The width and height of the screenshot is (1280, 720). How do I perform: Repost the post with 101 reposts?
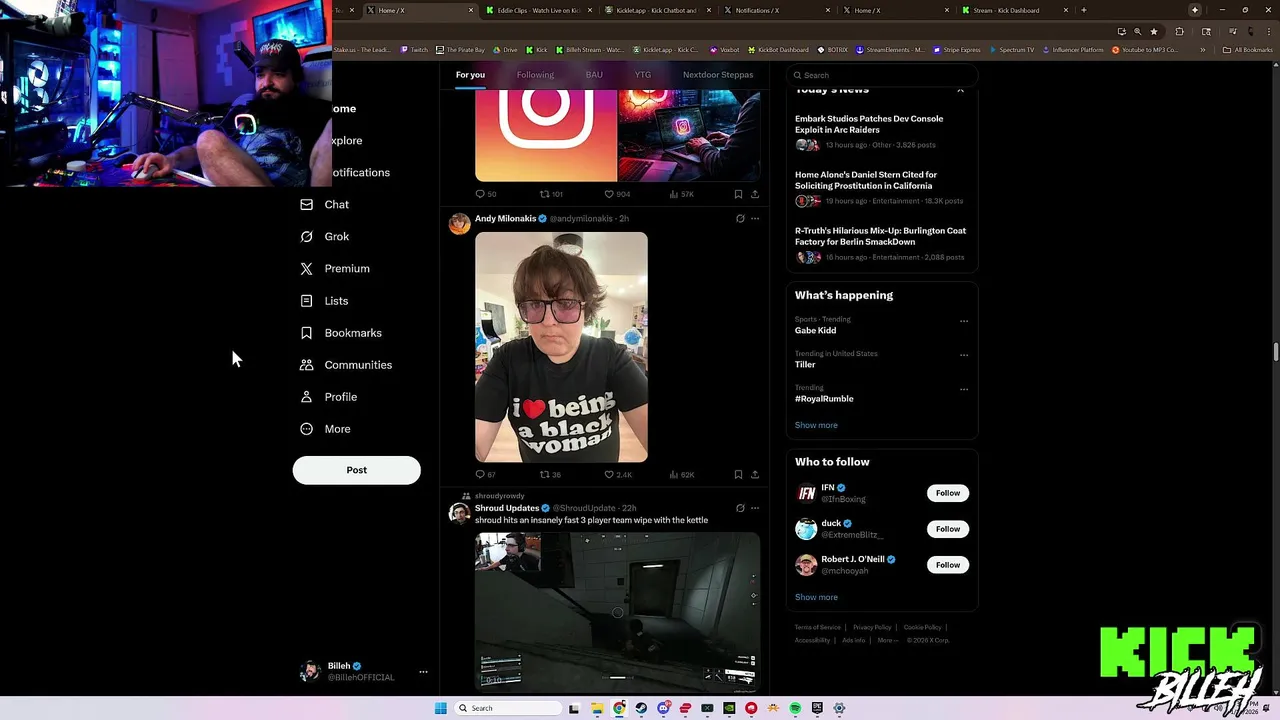click(551, 194)
